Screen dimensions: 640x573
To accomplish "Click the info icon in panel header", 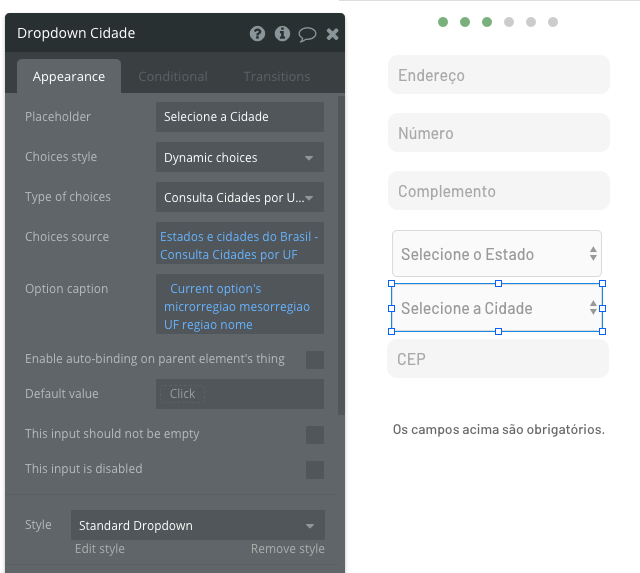I will (x=282, y=33).
